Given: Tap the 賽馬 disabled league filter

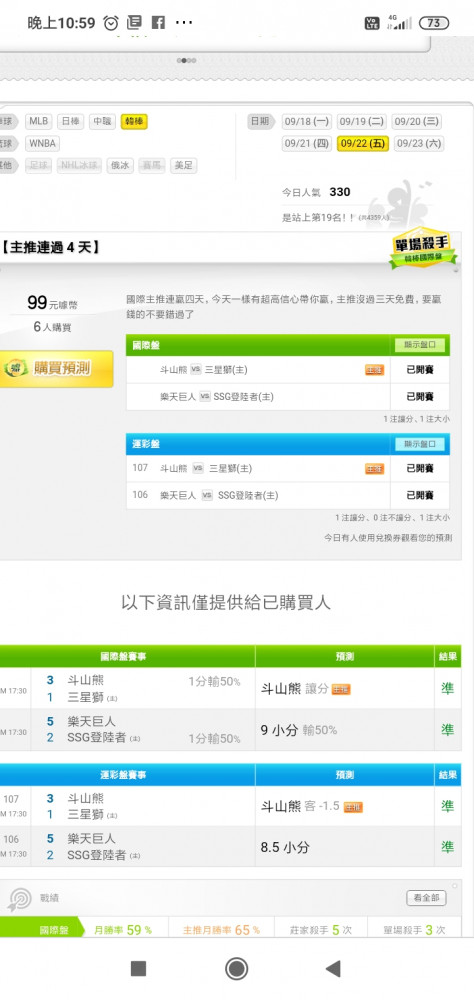Looking at the screenshot, I should point(152,166).
